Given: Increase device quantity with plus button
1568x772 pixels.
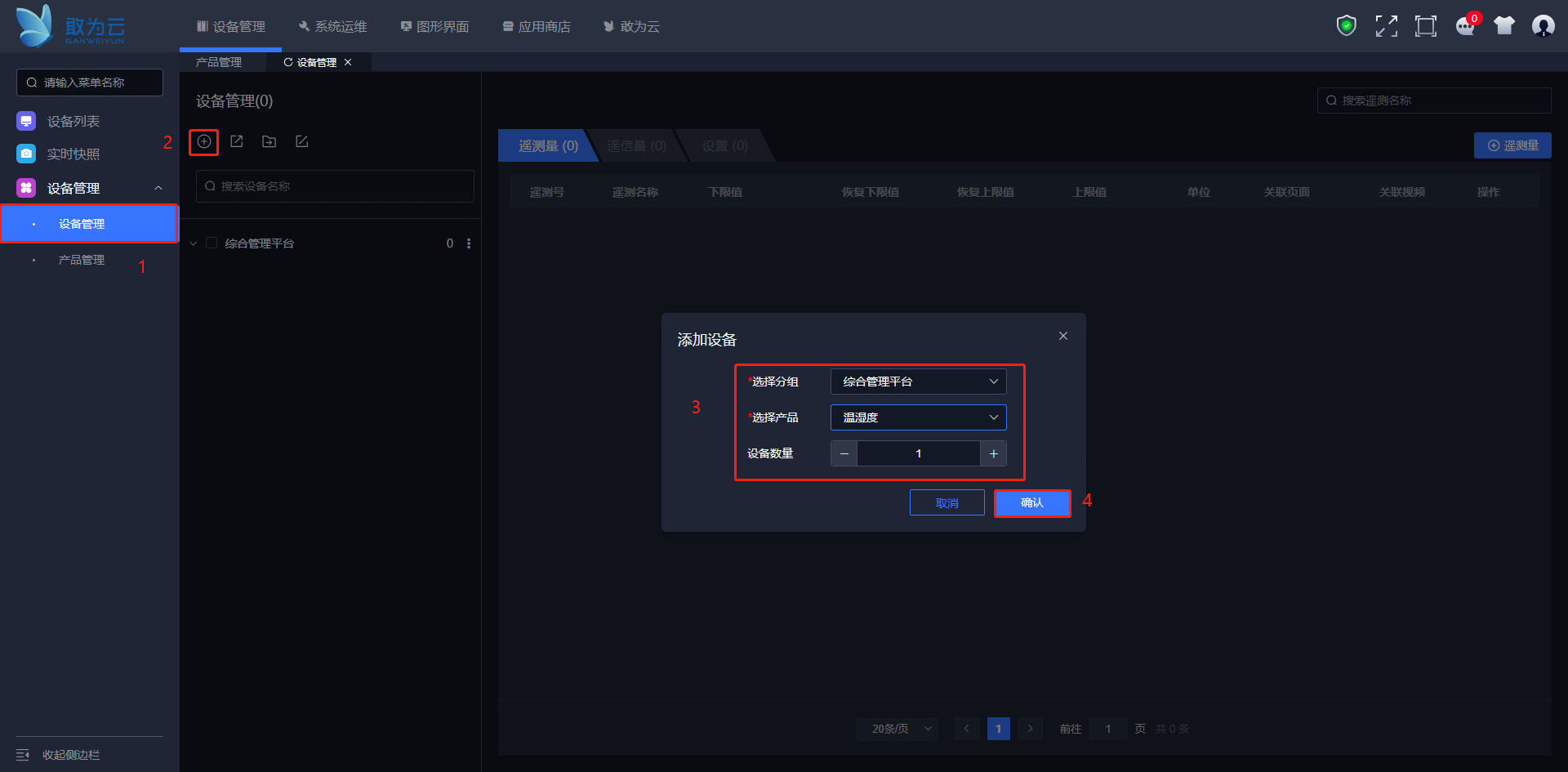Looking at the screenshot, I should point(993,453).
